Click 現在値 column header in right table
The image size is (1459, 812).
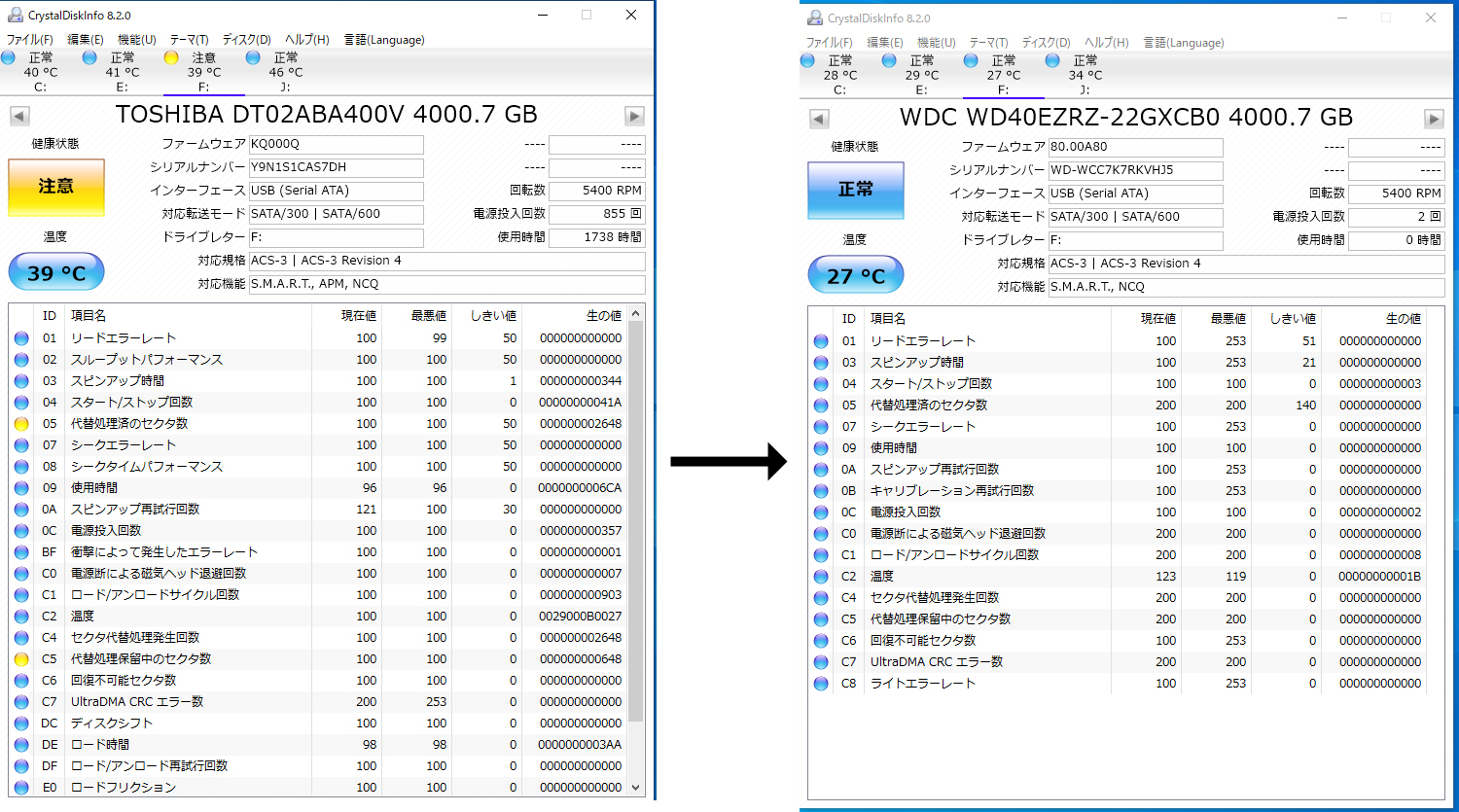(x=1147, y=319)
